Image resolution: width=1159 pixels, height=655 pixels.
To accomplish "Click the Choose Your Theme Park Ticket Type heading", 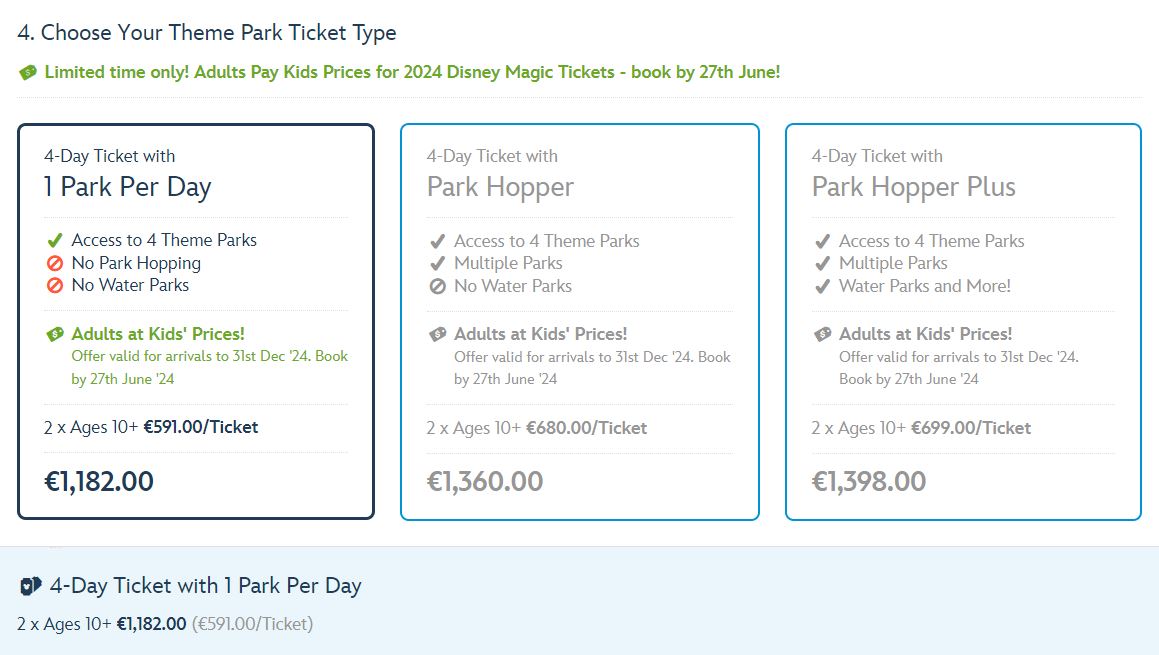I will 207,33.
